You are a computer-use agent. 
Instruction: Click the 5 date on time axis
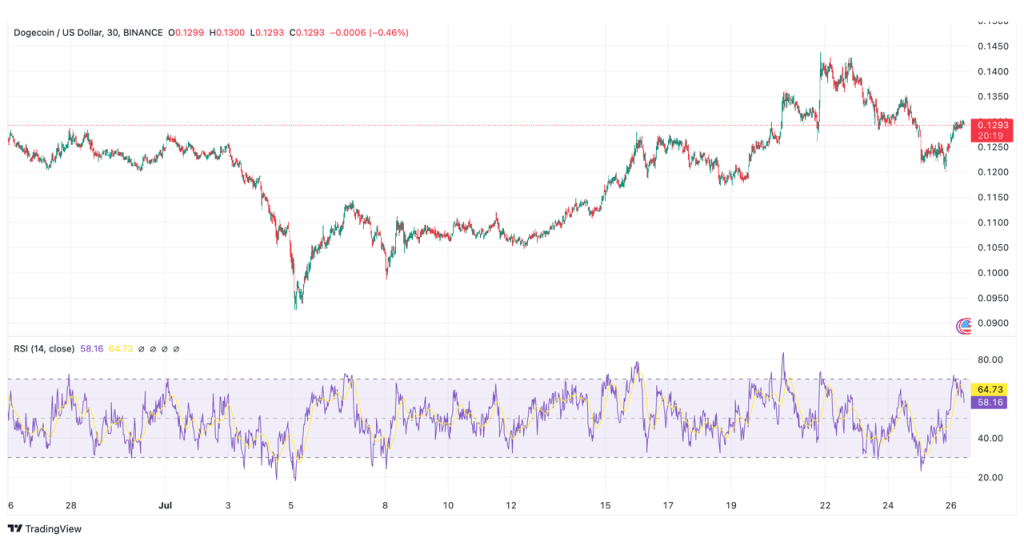pos(291,505)
